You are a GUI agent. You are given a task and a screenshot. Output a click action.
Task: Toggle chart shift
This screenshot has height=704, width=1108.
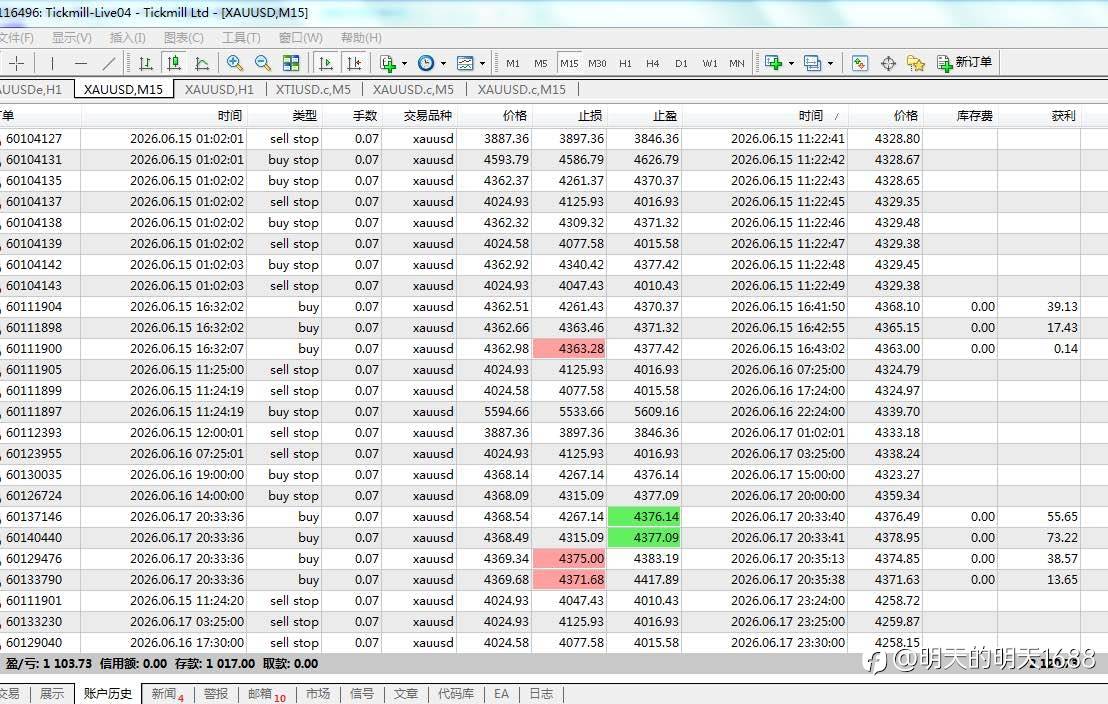tap(354, 63)
